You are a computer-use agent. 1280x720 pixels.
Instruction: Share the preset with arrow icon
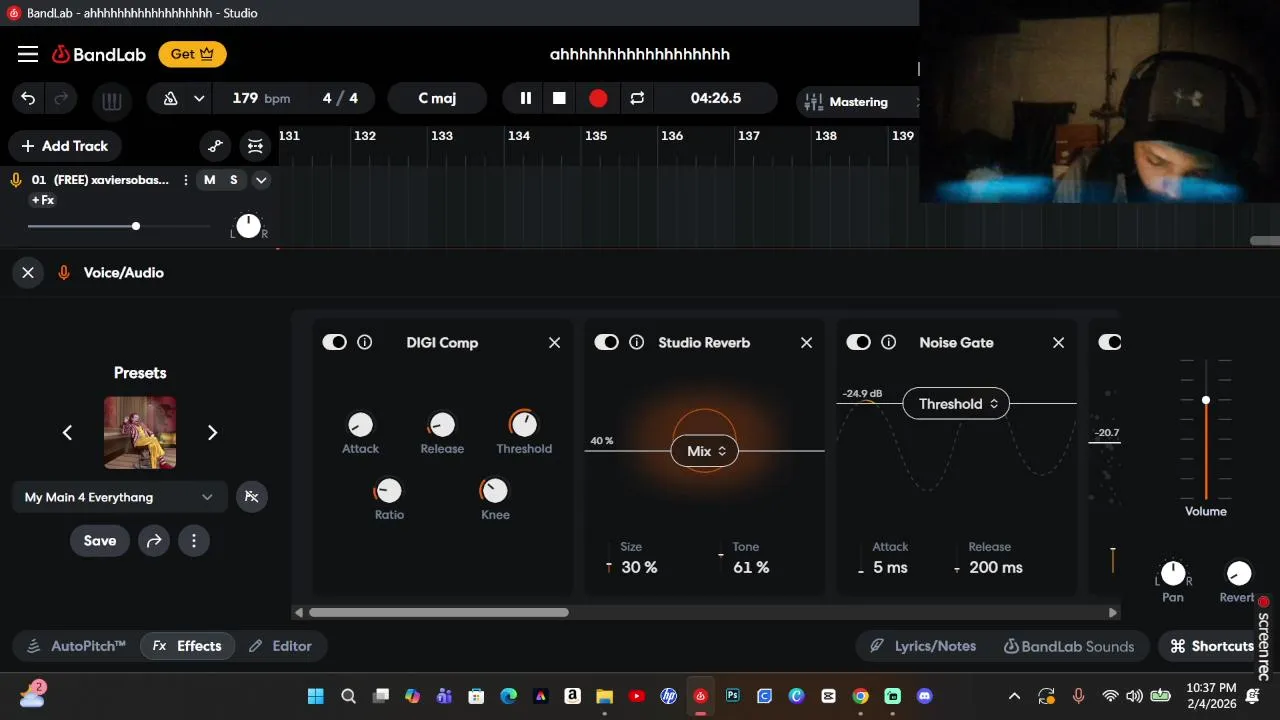point(154,541)
